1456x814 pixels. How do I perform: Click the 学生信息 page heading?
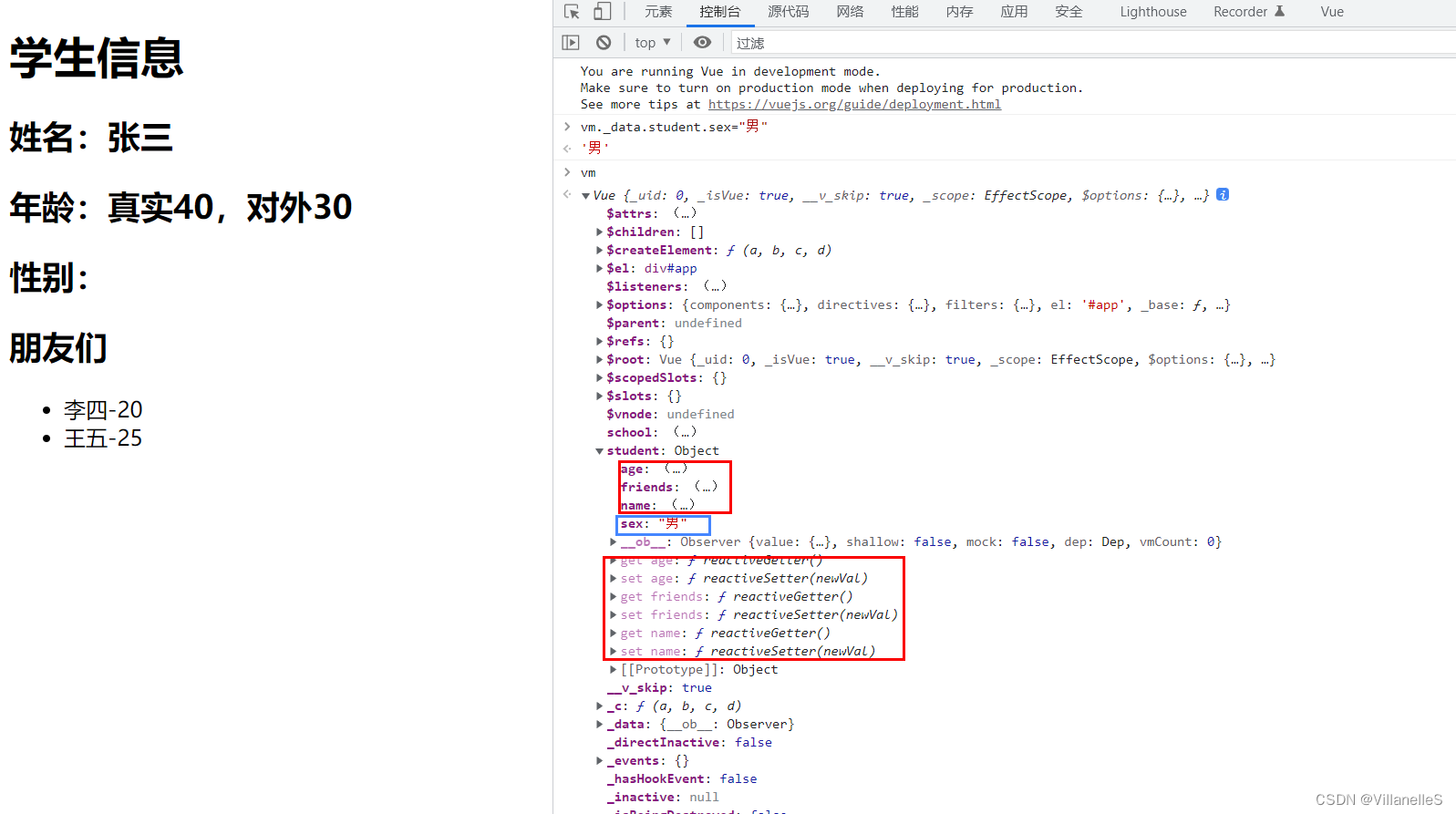click(97, 57)
